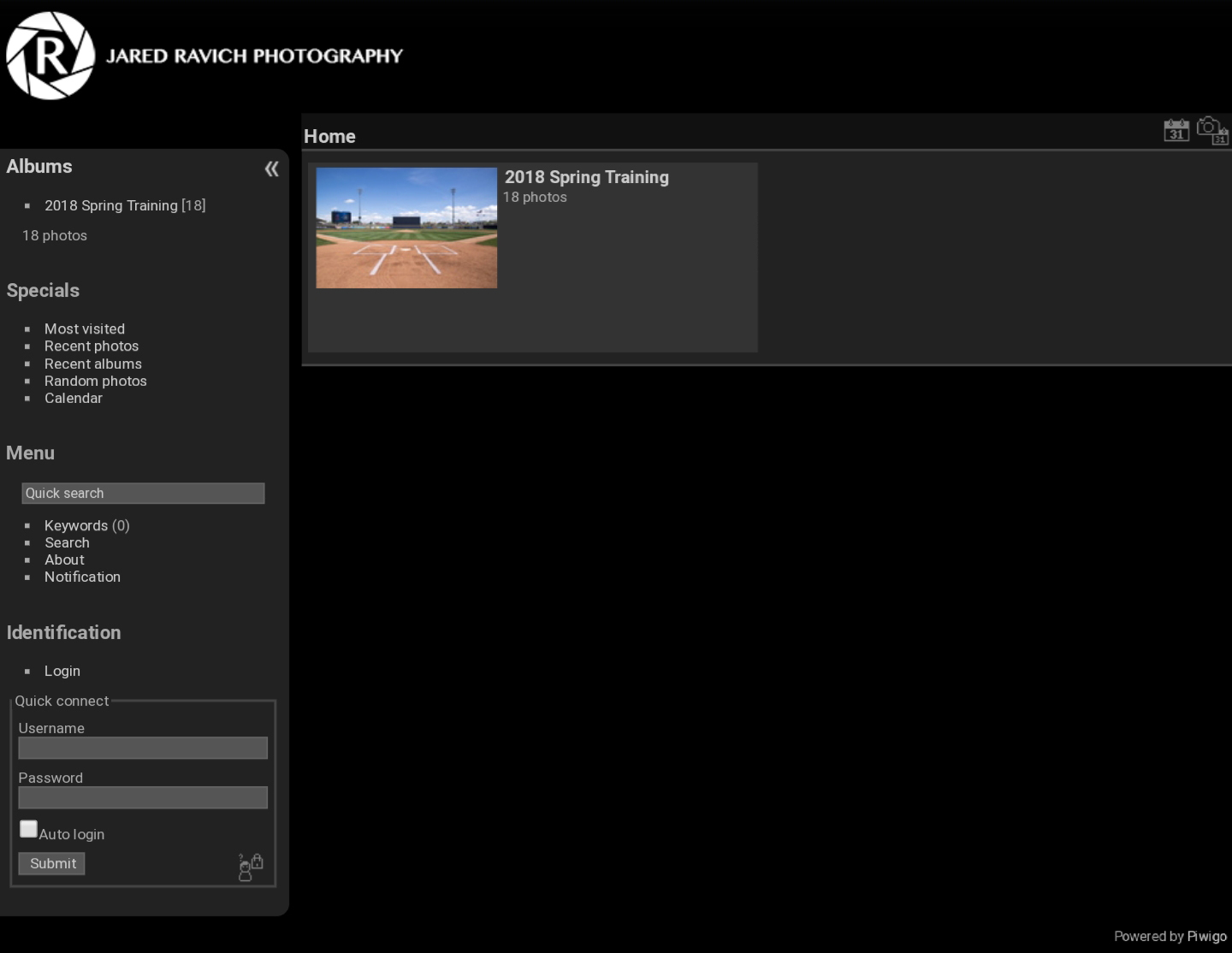Viewport: 1232px width, 953px height.
Task: Open posted date calendar view icon
Action: pyautogui.click(x=1176, y=131)
